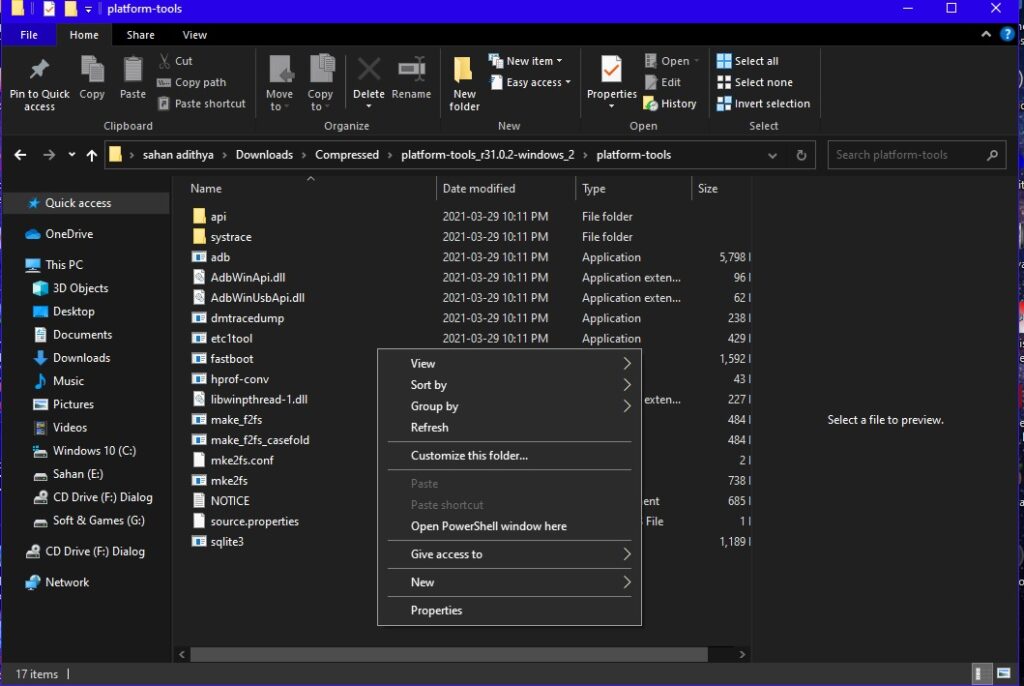
Task: Expand the Sort by submenu
Action: (509, 385)
